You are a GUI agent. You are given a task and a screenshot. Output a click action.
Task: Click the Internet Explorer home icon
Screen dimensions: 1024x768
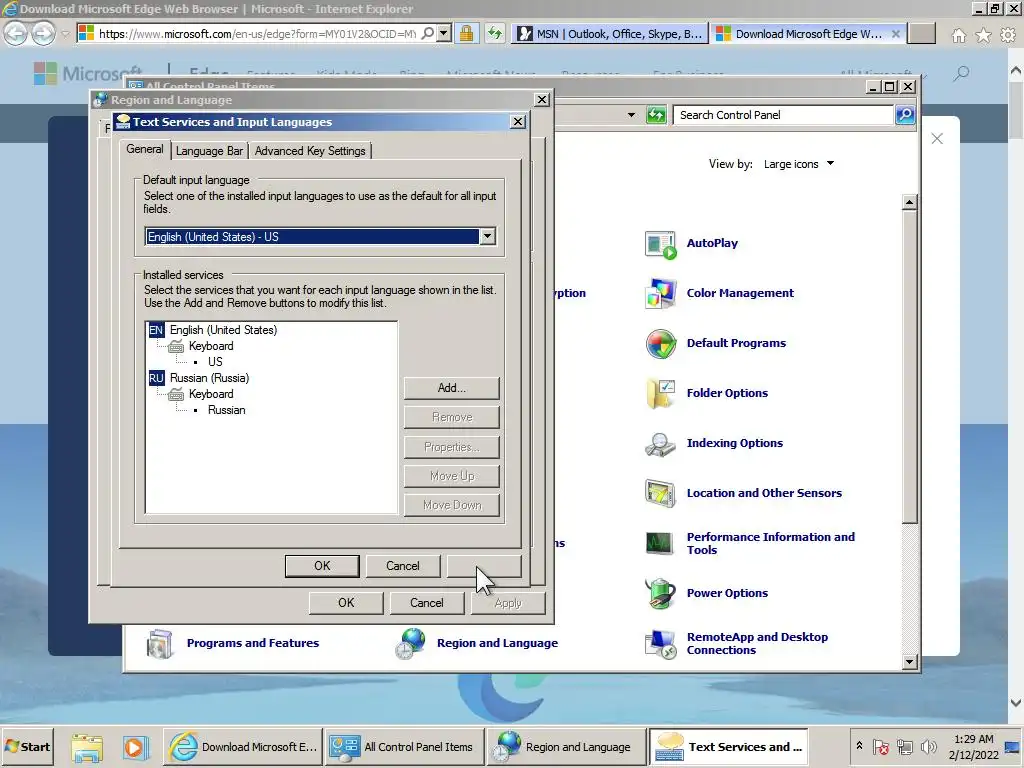959,35
